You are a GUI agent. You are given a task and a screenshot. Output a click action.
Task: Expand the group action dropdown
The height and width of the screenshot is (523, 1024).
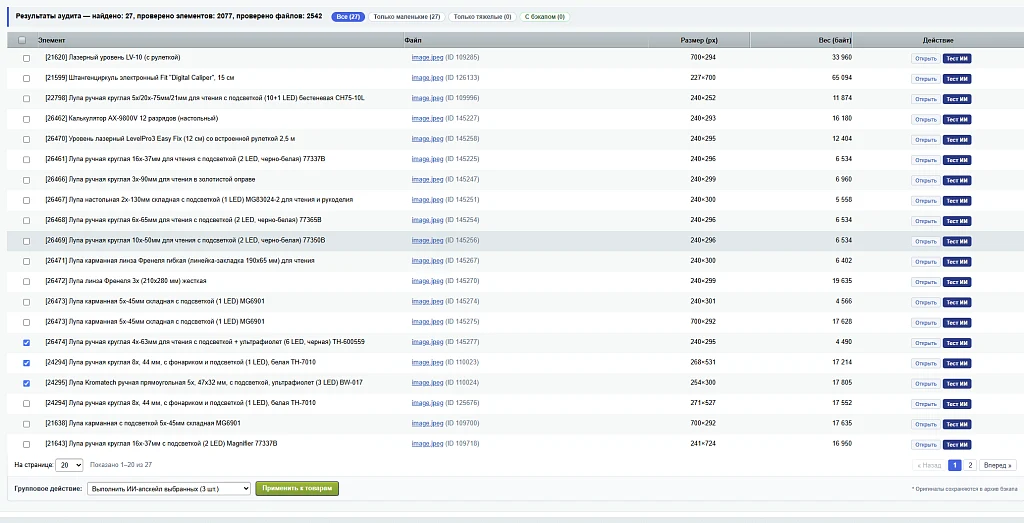click(168, 488)
